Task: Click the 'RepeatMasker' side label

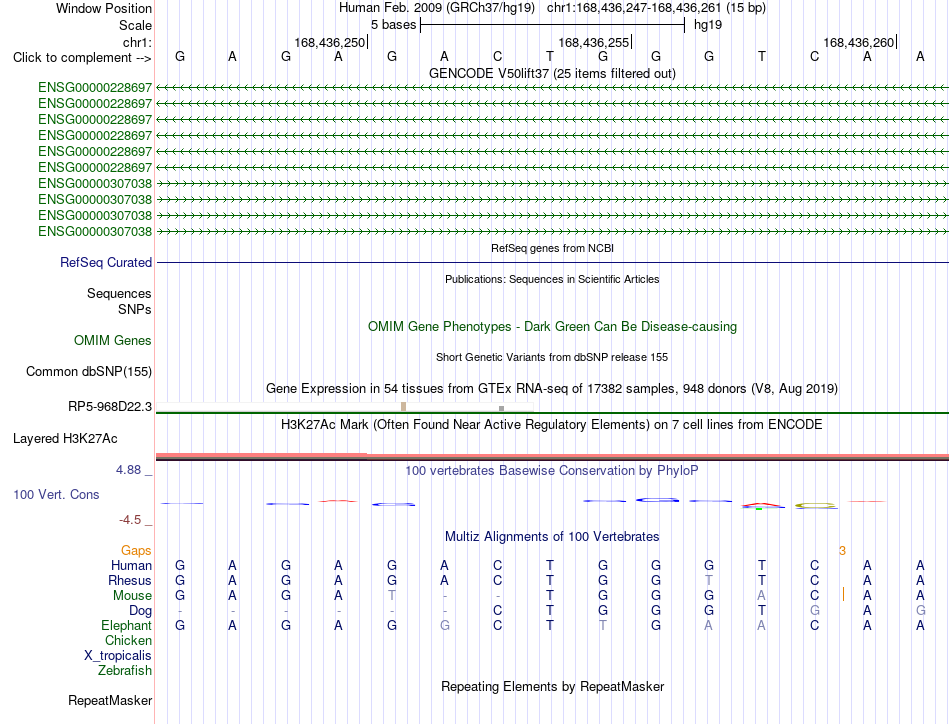Action: point(110,700)
